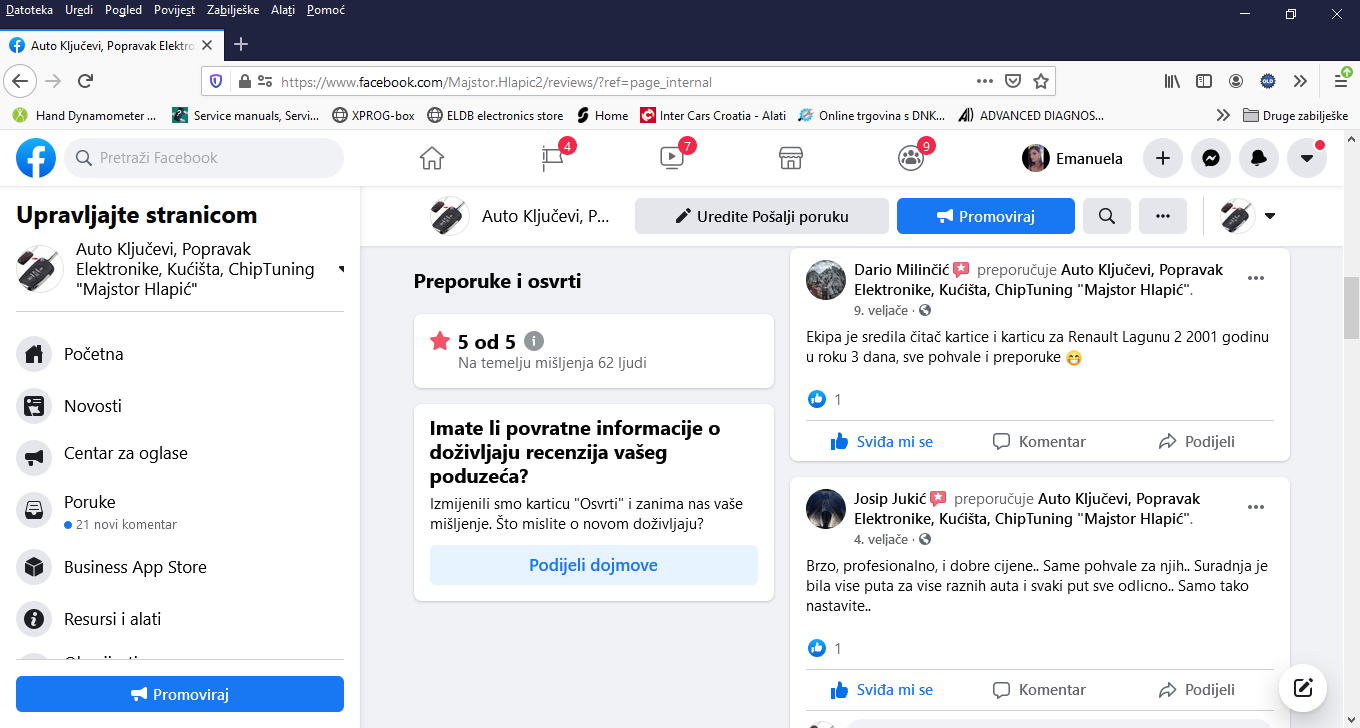Share Josip Jukić's review via Podijeli

tap(1196, 689)
